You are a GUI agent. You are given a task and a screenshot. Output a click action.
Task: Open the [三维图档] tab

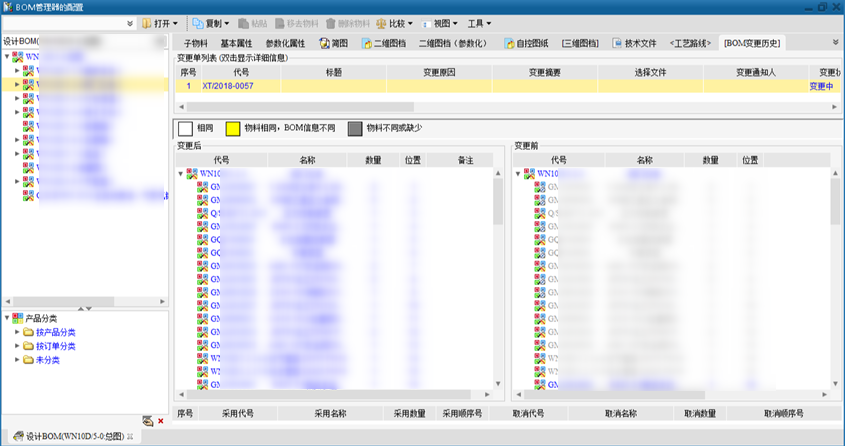580,43
